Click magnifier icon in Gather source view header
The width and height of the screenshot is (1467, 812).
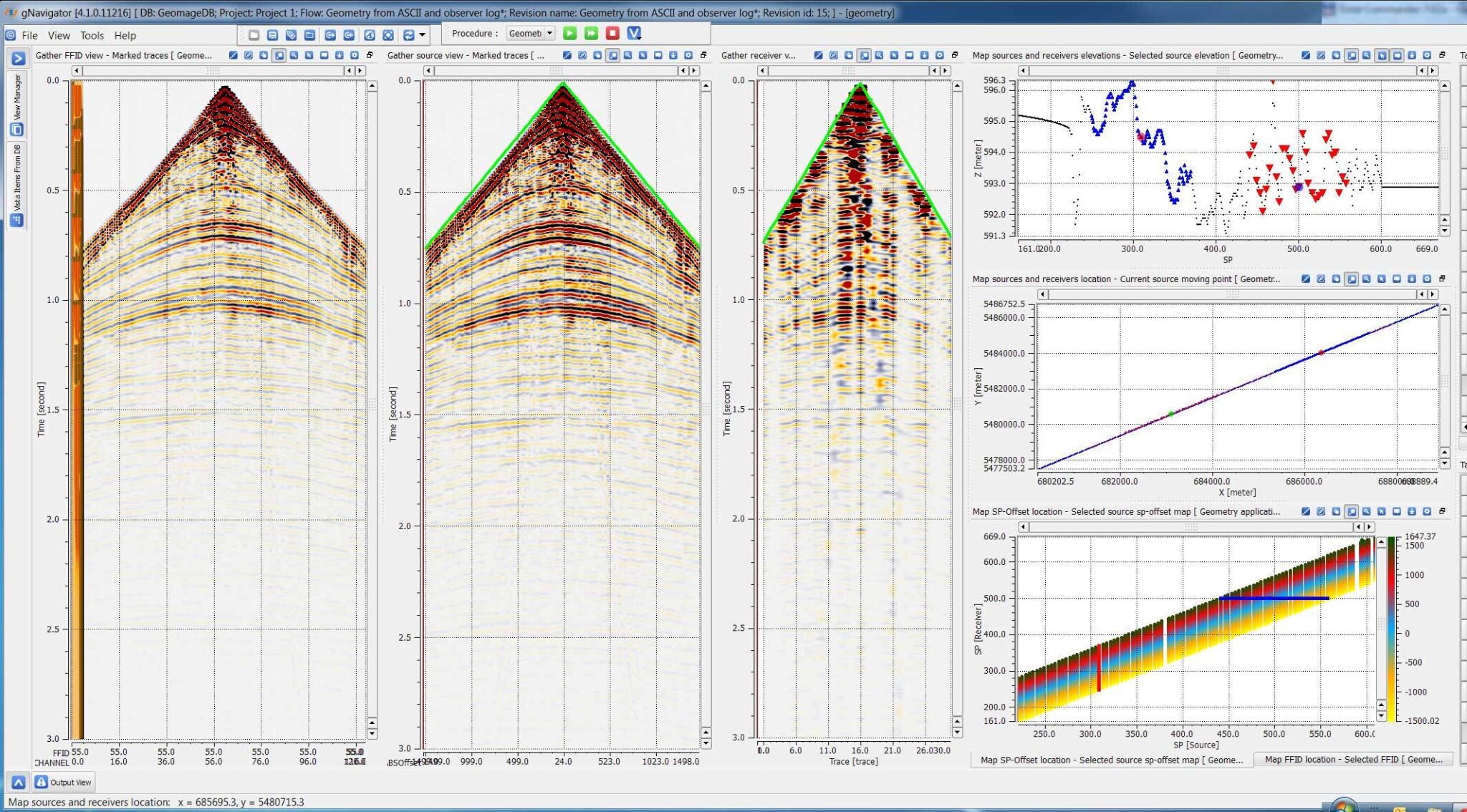tap(627, 55)
